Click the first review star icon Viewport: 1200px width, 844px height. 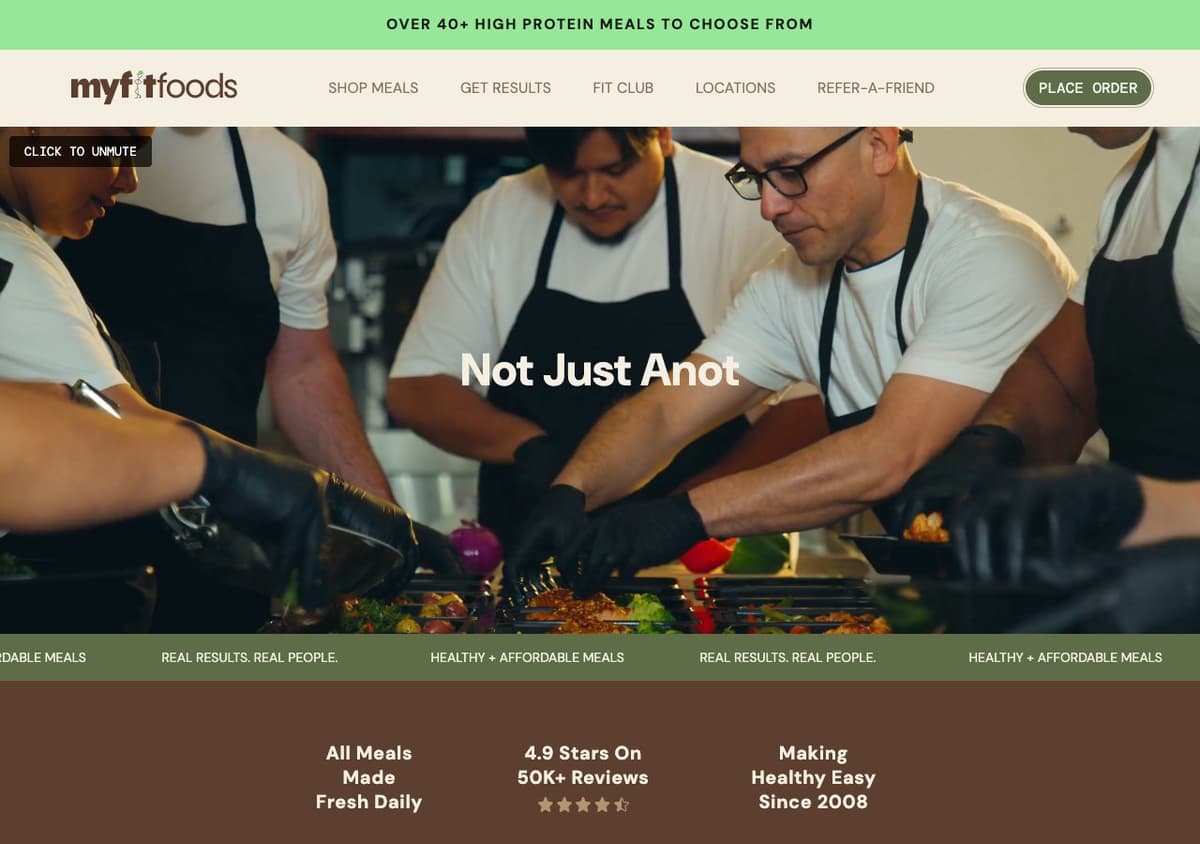point(545,804)
